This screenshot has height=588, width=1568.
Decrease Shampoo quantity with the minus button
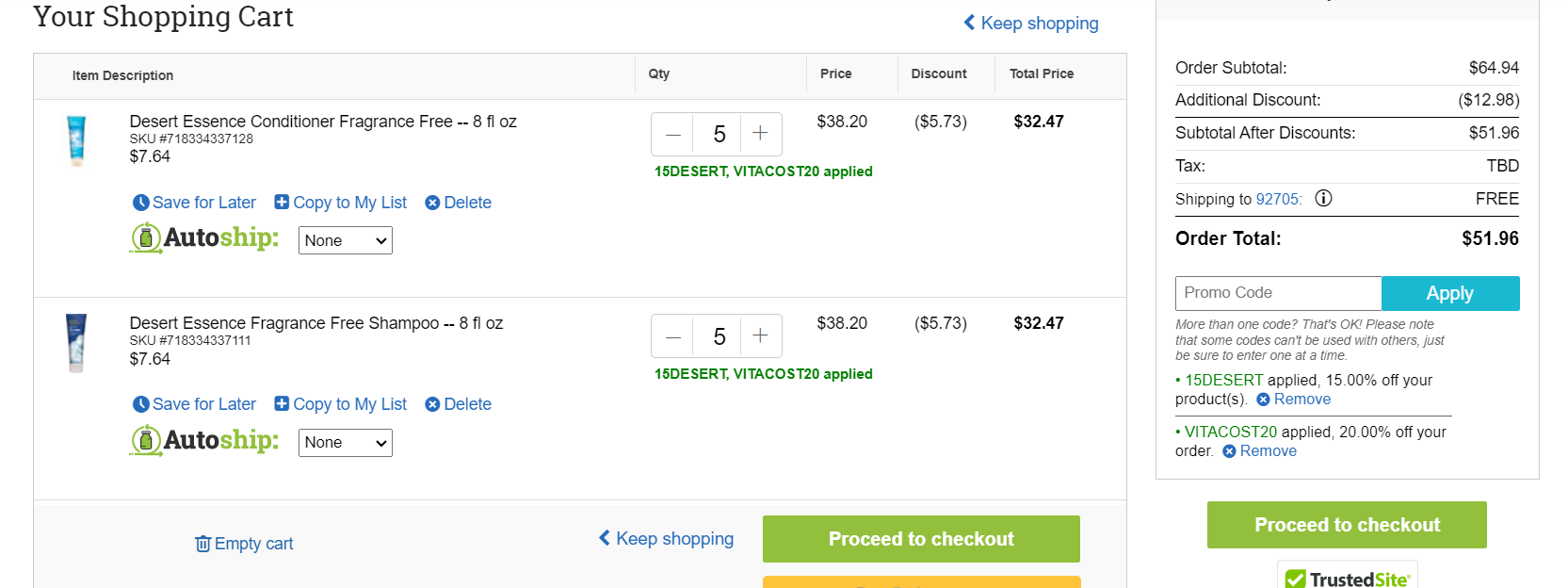pyautogui.click(x=672, y=335)
